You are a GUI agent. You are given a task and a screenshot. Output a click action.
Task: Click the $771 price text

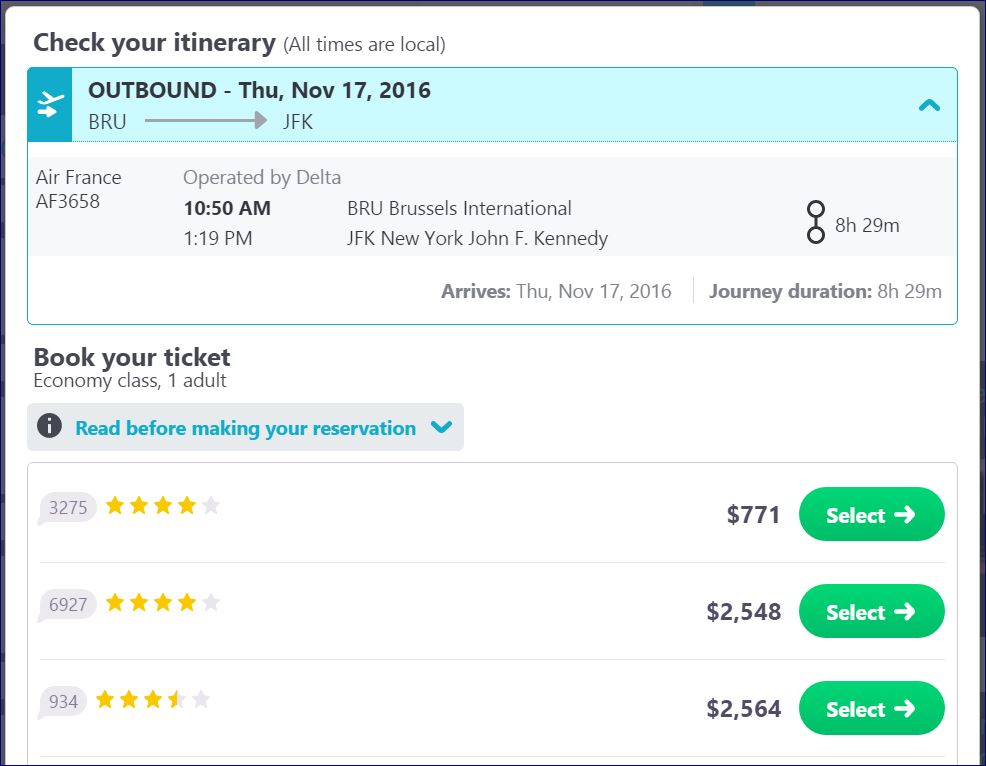click(753, 515)
